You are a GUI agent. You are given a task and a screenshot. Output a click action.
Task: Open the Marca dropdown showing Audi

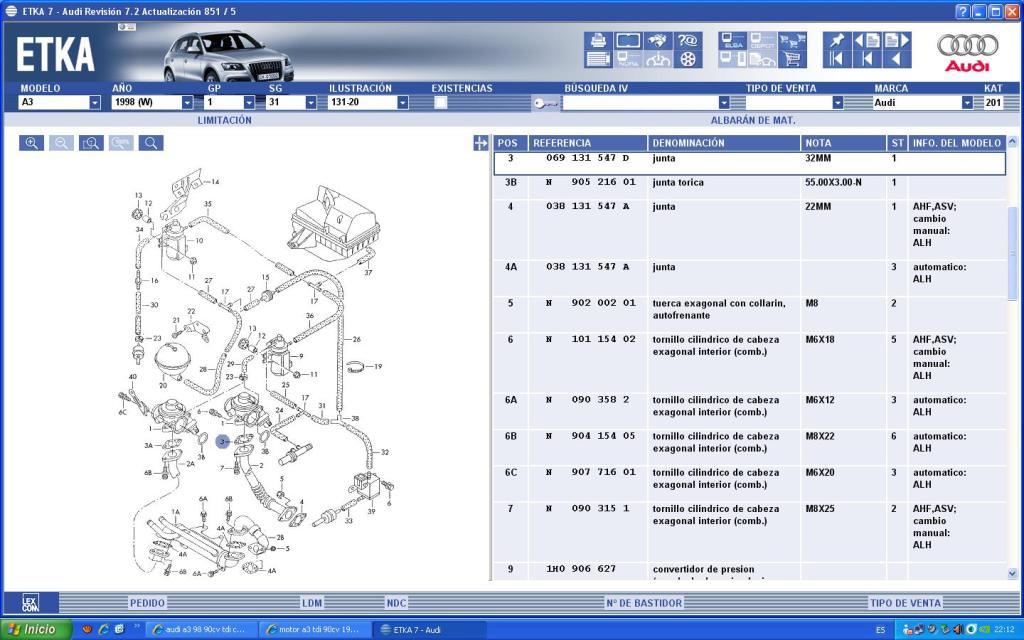tap(967, 103)
